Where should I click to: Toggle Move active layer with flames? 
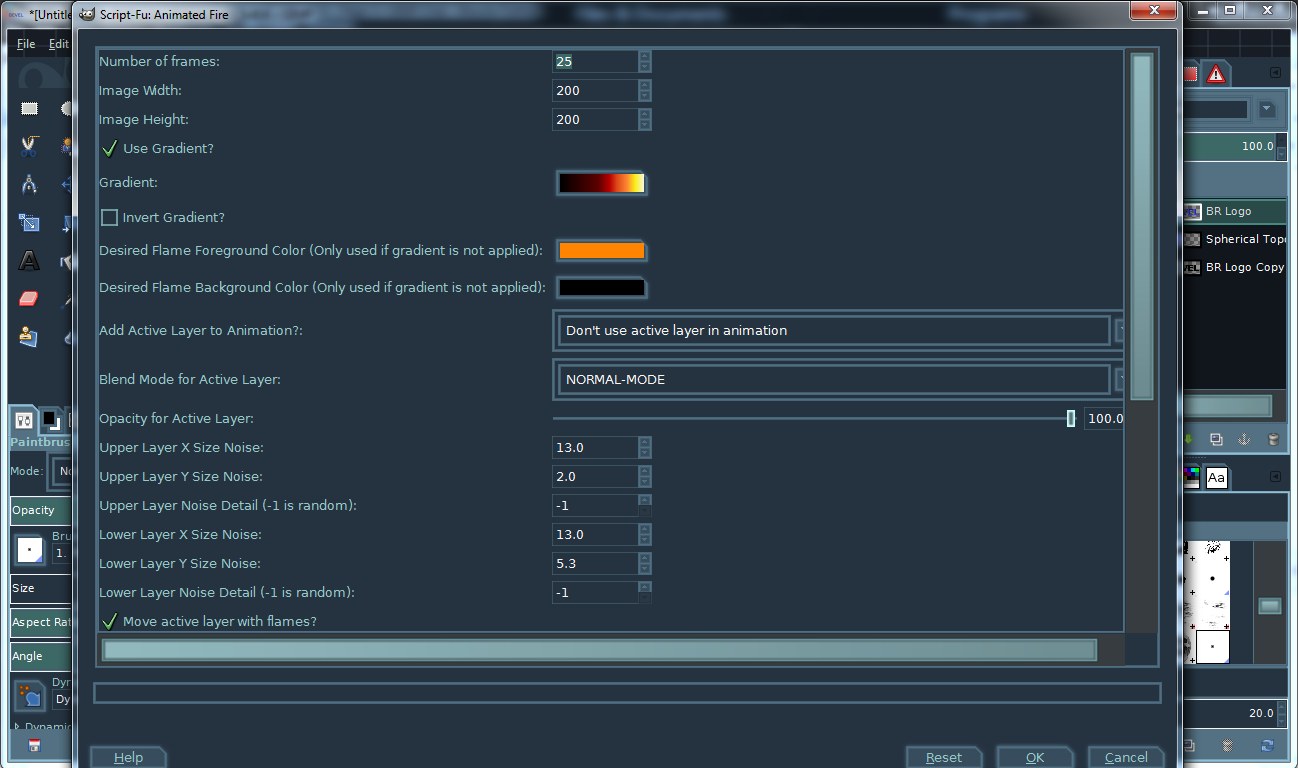[110, 621]
